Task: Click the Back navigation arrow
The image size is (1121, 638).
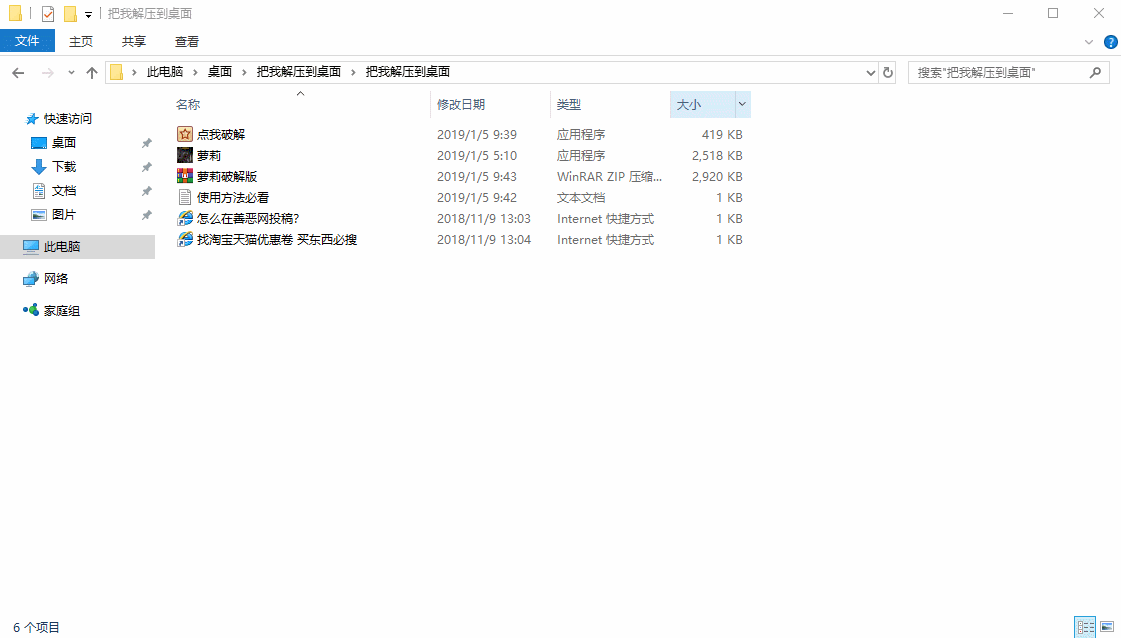Action: point(18,73)
